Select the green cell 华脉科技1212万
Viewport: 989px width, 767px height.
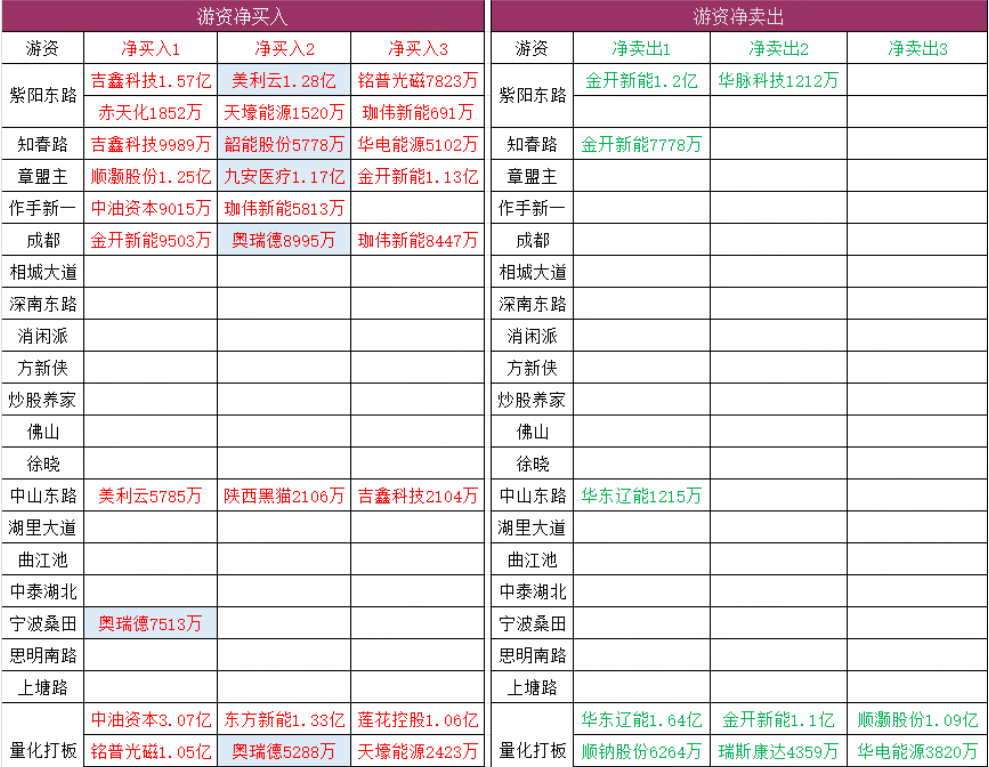click(778, 80)
